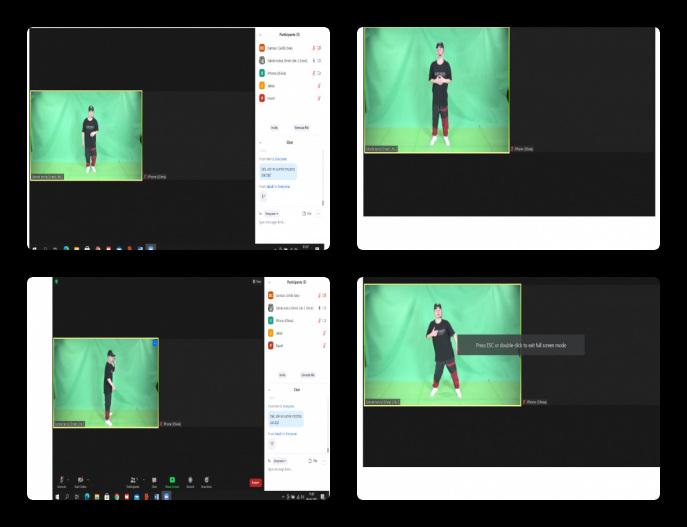
Task: Select the teal-avatar iPhone participant in bottom-left list
Action: [297, 321]
